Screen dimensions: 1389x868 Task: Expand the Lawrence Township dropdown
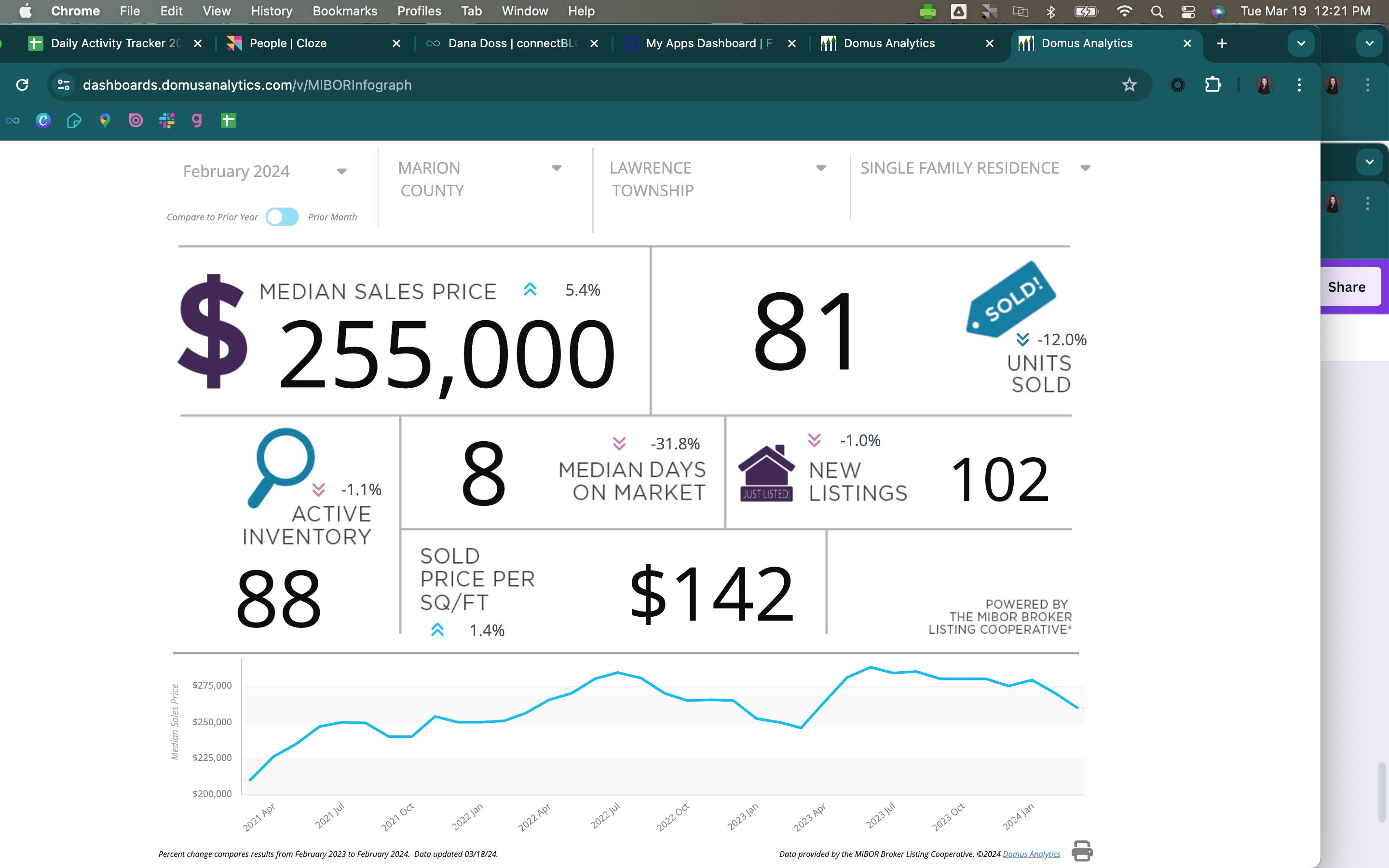click(821, 168)
